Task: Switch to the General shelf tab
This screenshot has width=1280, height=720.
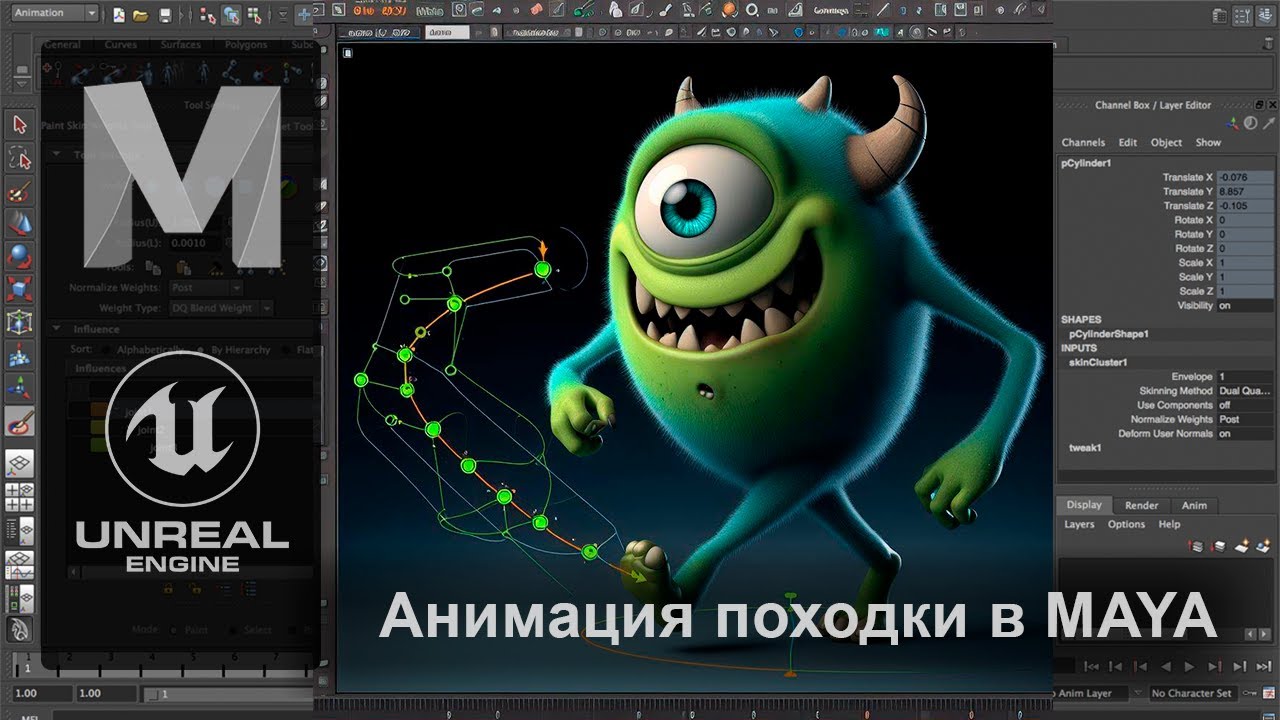Action: tap(62, 45)
